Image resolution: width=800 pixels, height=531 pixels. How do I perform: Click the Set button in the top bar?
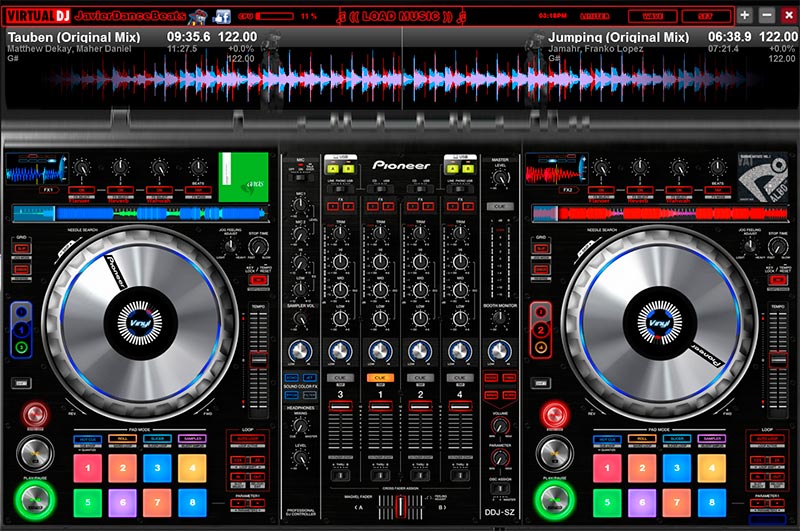pos(706,16)
